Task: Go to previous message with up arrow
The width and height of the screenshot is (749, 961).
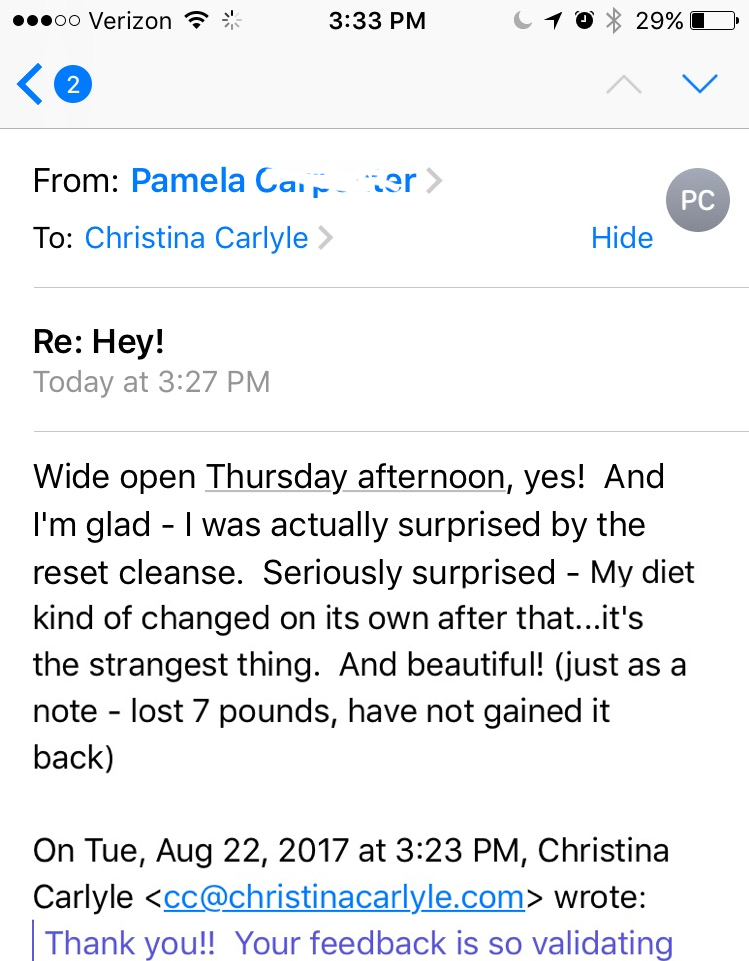Action: (x=624, y=84)
